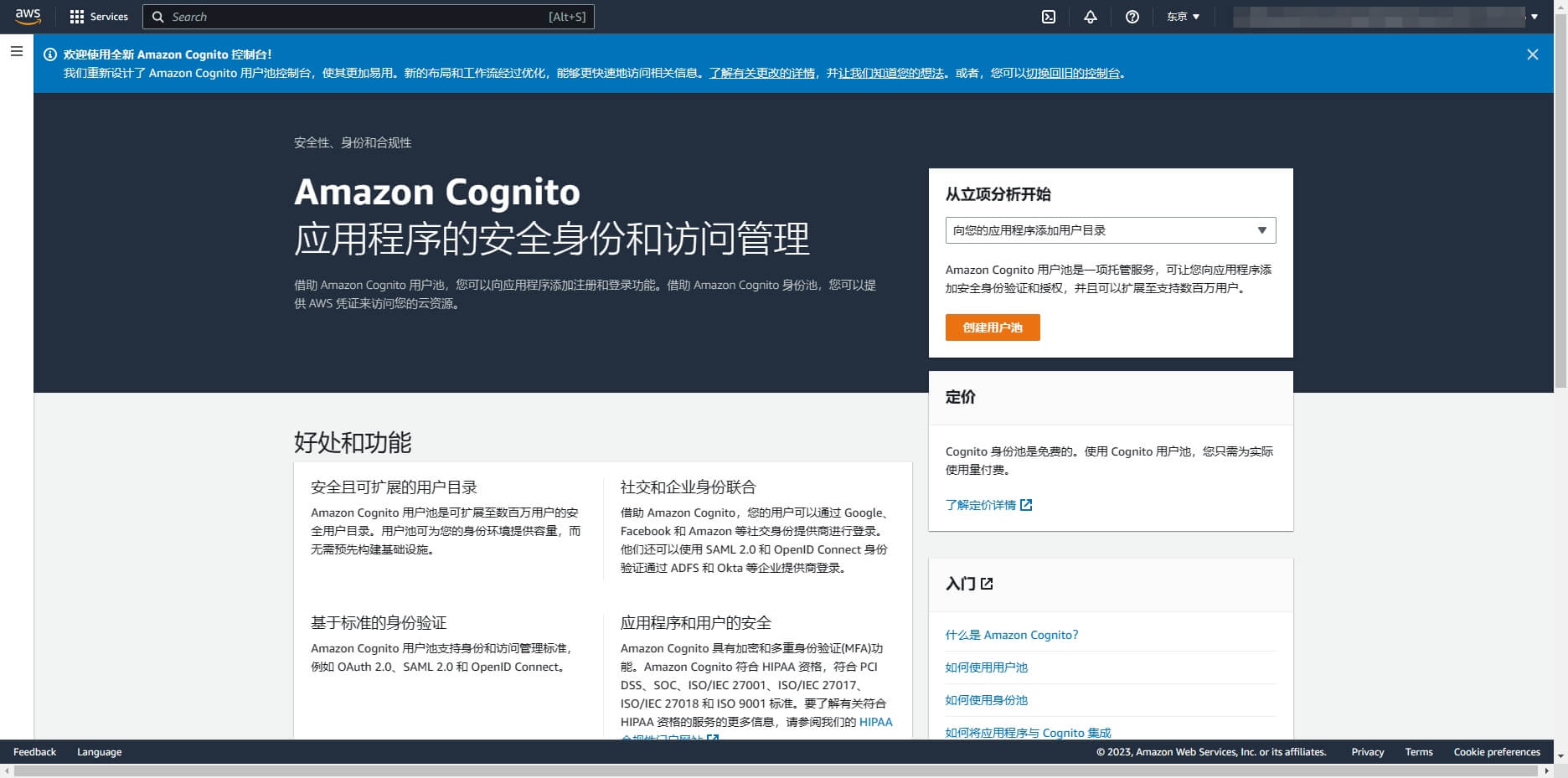Click 切换回旧的控制台 link in banner
1568x778 pixels.
(x=1073, y=74)
